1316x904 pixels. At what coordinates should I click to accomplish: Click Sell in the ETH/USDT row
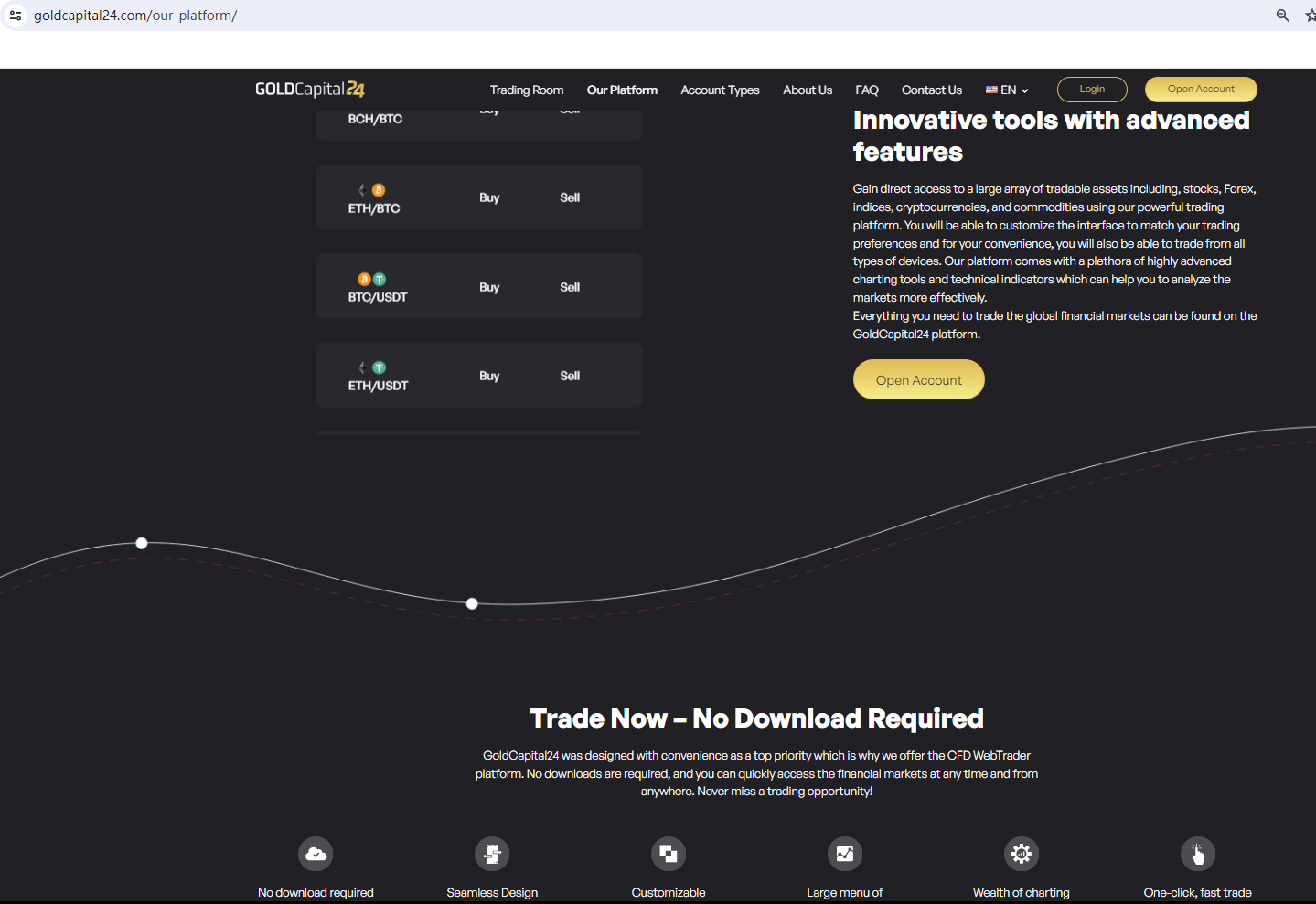[570, 376]
